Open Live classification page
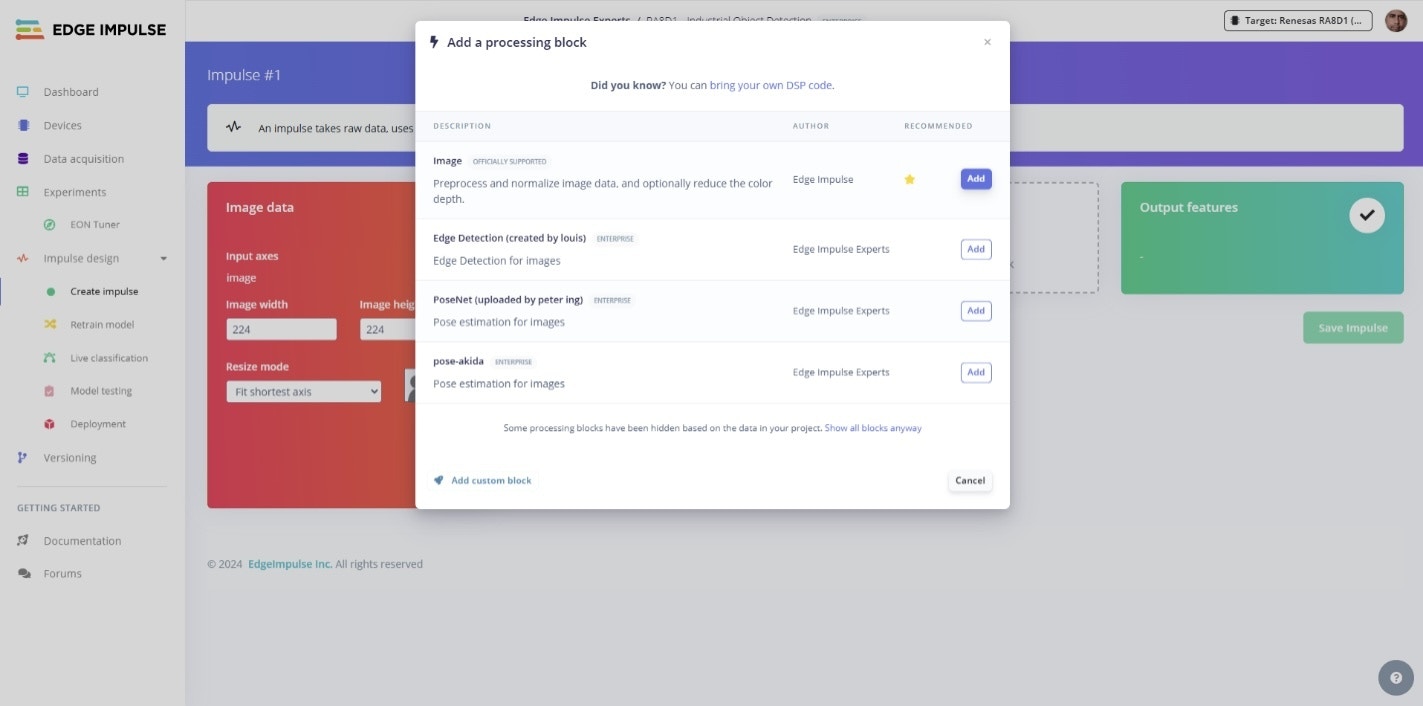 coord(109,358)
